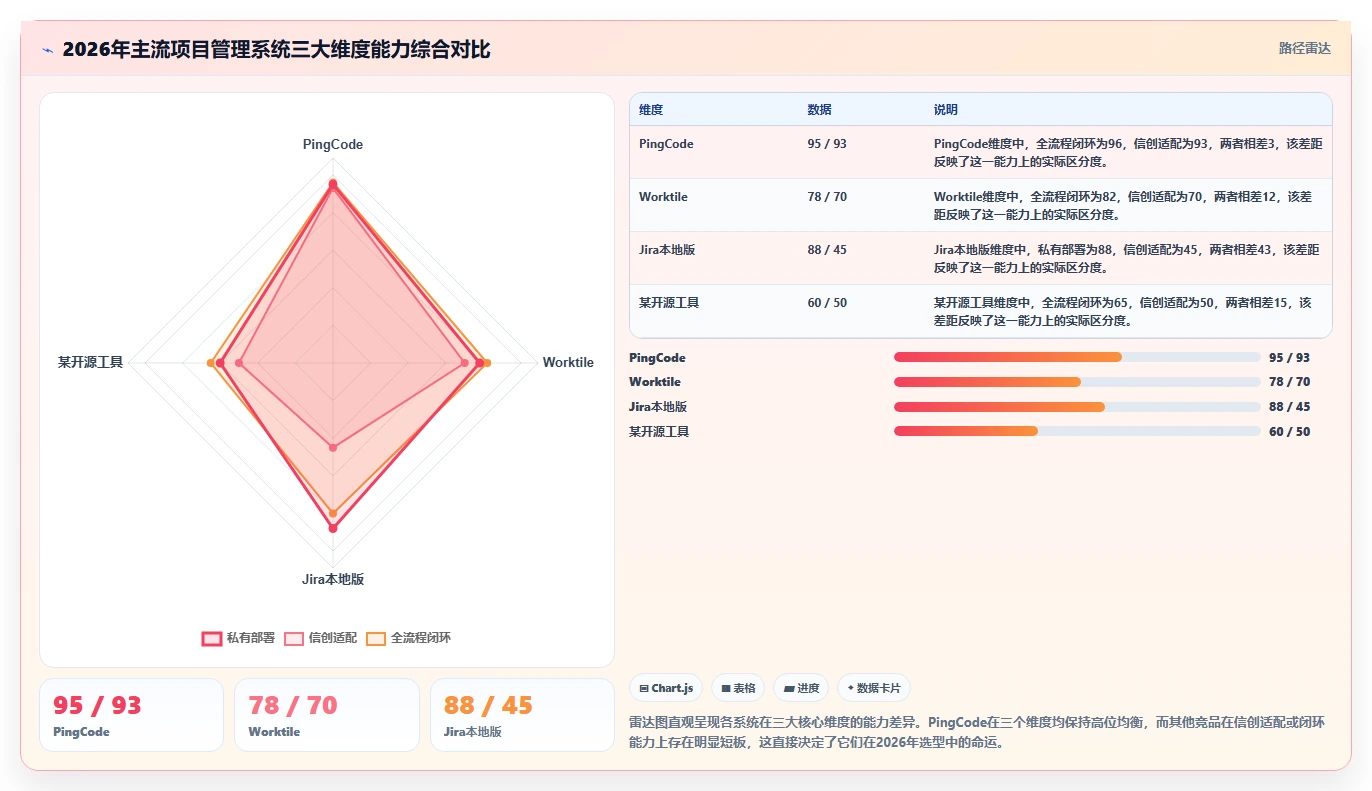Screen dimensions: 1372x791
Task: Click the lightning icon beside the title
Action: click(47, 50)
